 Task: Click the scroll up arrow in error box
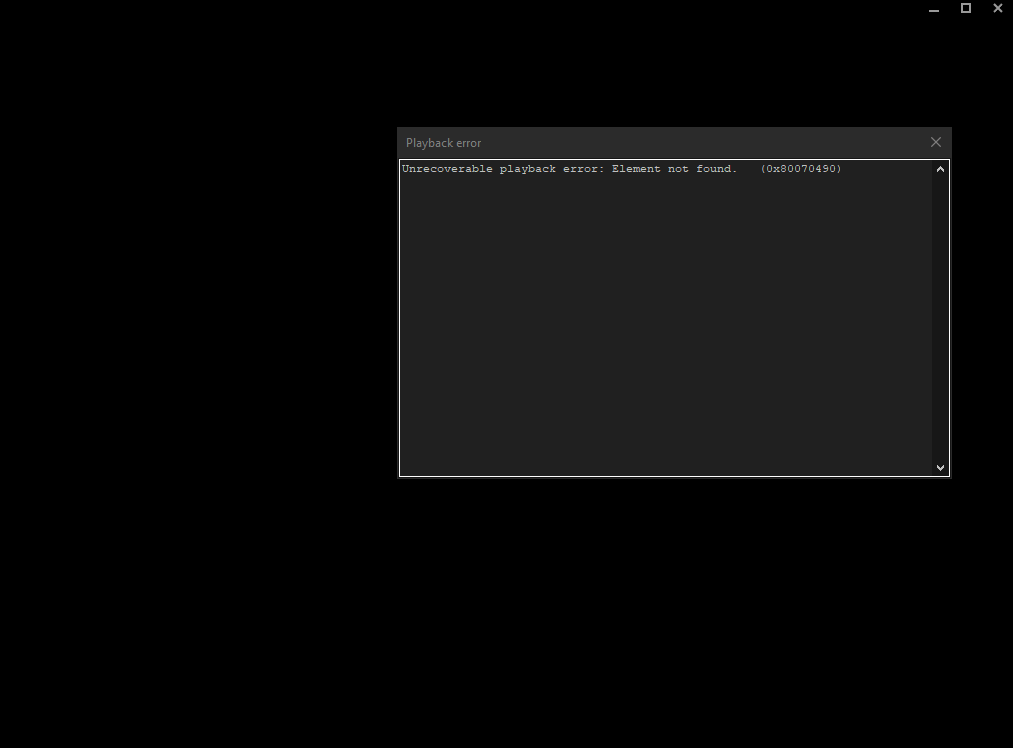coord(940,169)
